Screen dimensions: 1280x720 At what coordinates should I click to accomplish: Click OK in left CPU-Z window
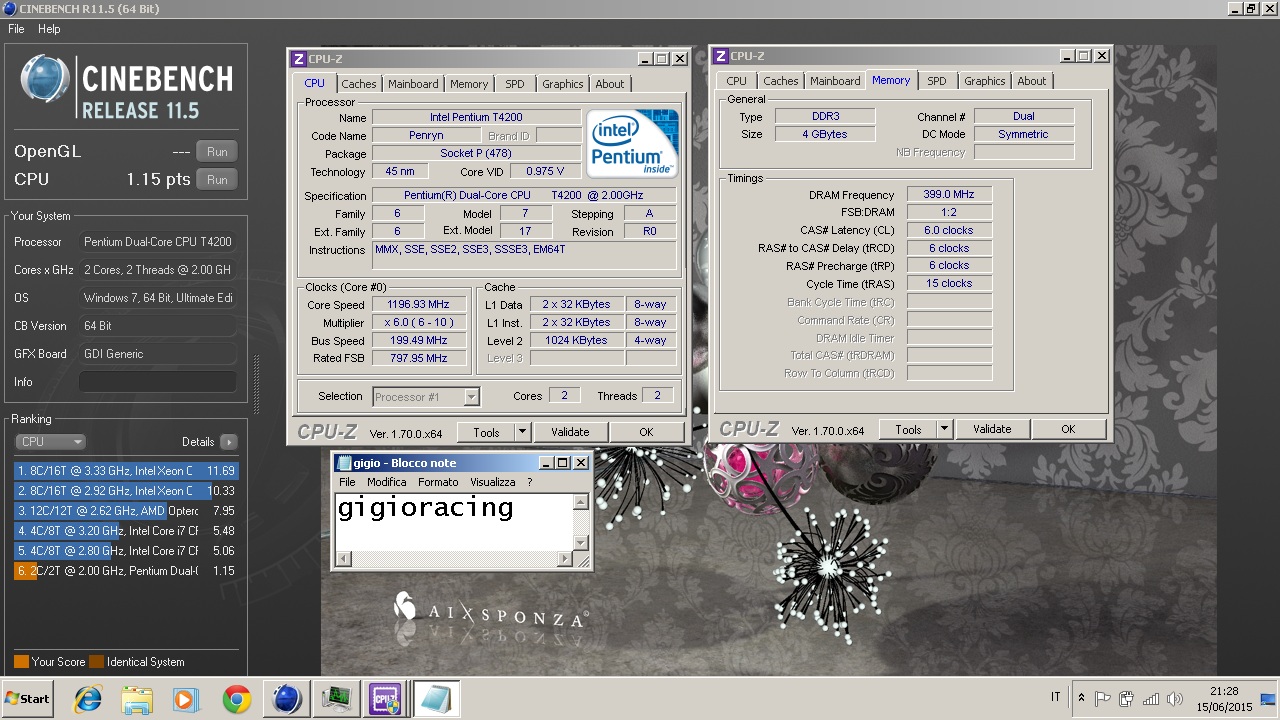click(x=646, y=432)
